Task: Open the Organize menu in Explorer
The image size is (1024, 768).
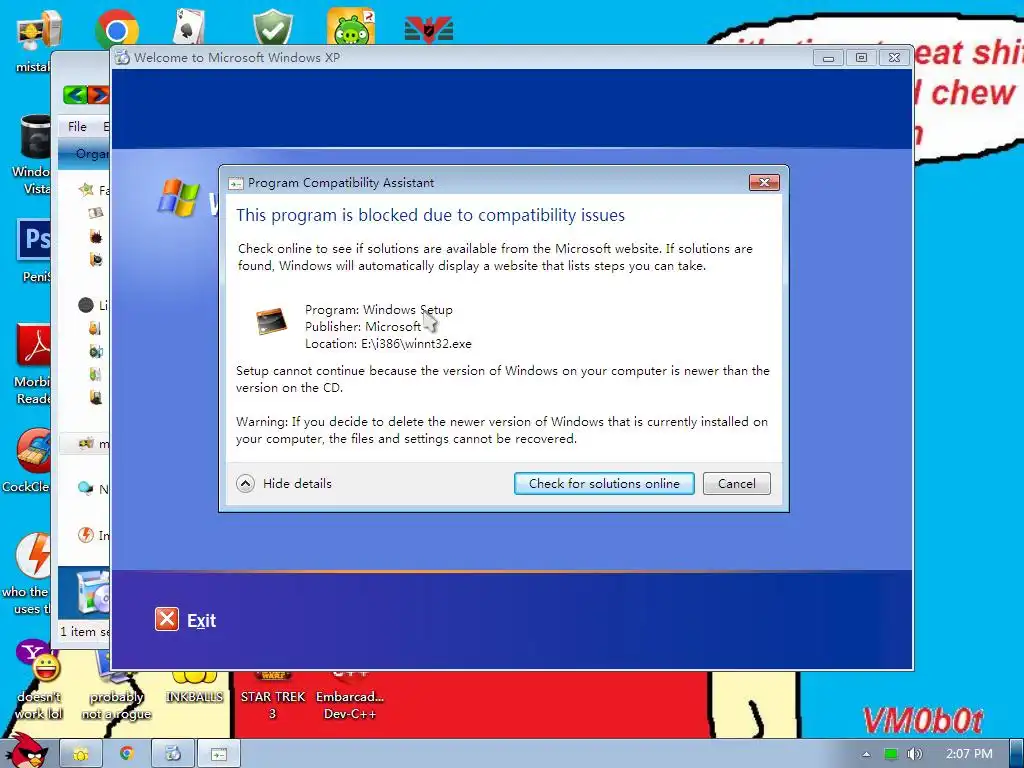Action: (92, 154)
